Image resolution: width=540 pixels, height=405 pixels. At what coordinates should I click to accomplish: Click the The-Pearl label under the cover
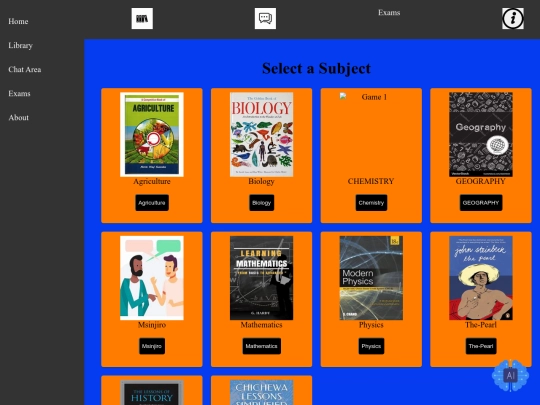click(481, 325)
